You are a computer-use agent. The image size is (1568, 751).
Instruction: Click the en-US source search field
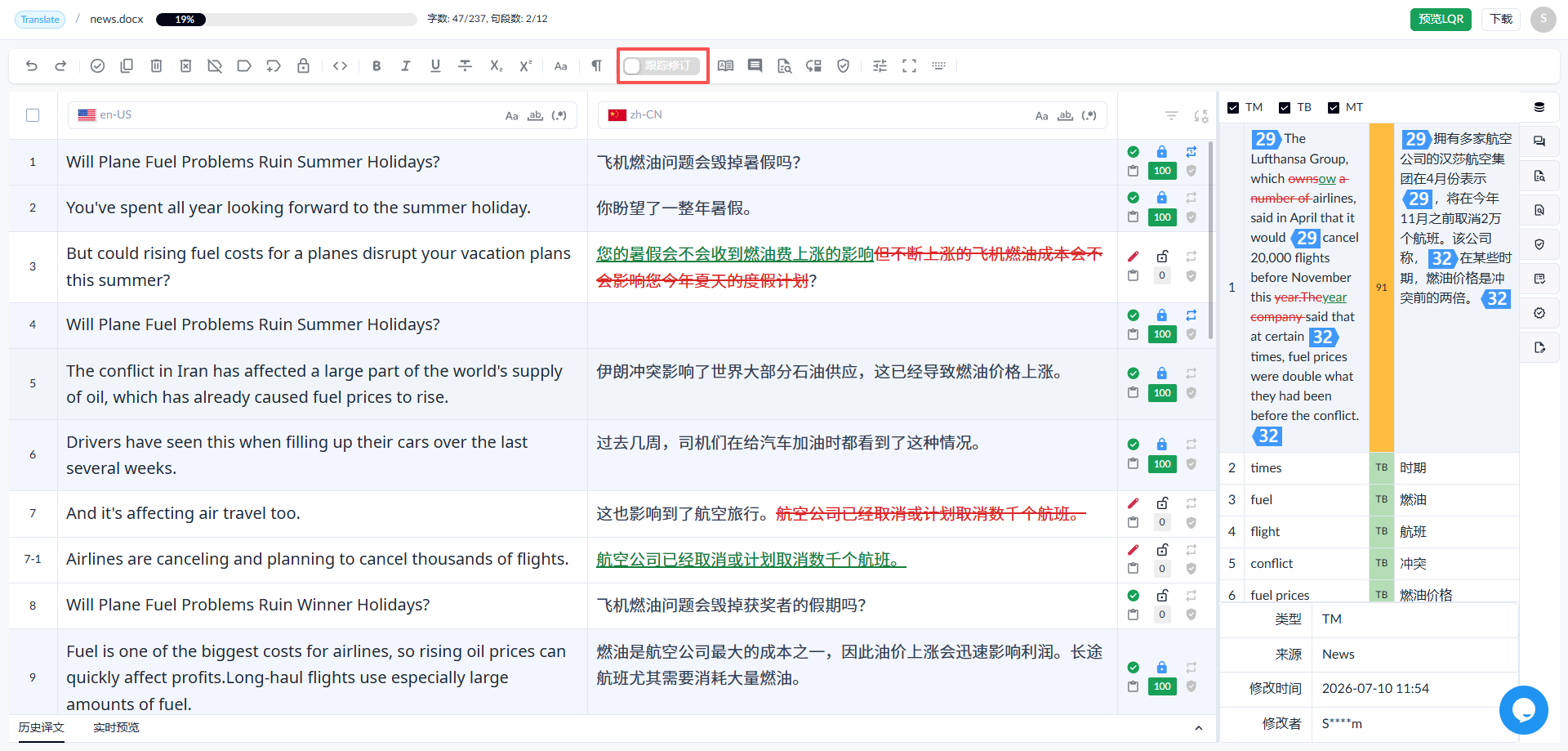(323, 115)
